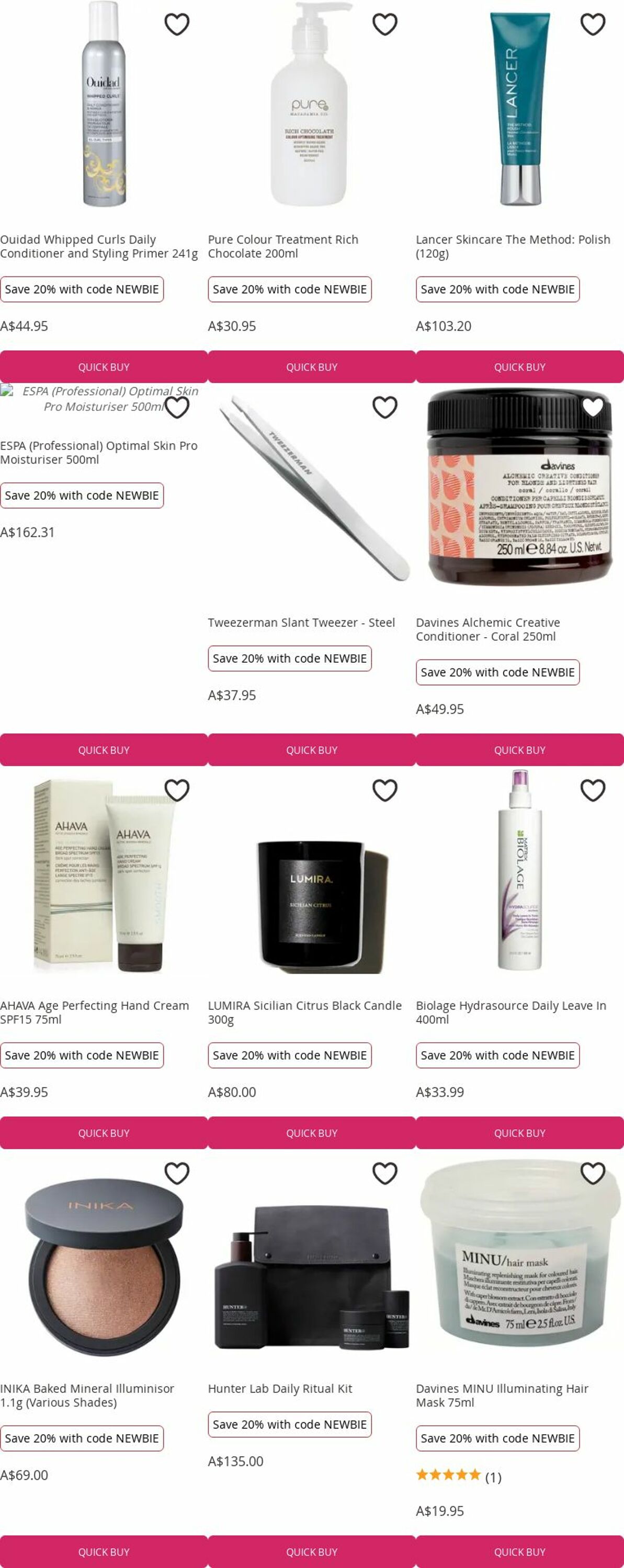Open Davines Alchemic Conditioner jar image
Image resolution: width=624 pixels, height=1568 pixels.
click(520, 487)
